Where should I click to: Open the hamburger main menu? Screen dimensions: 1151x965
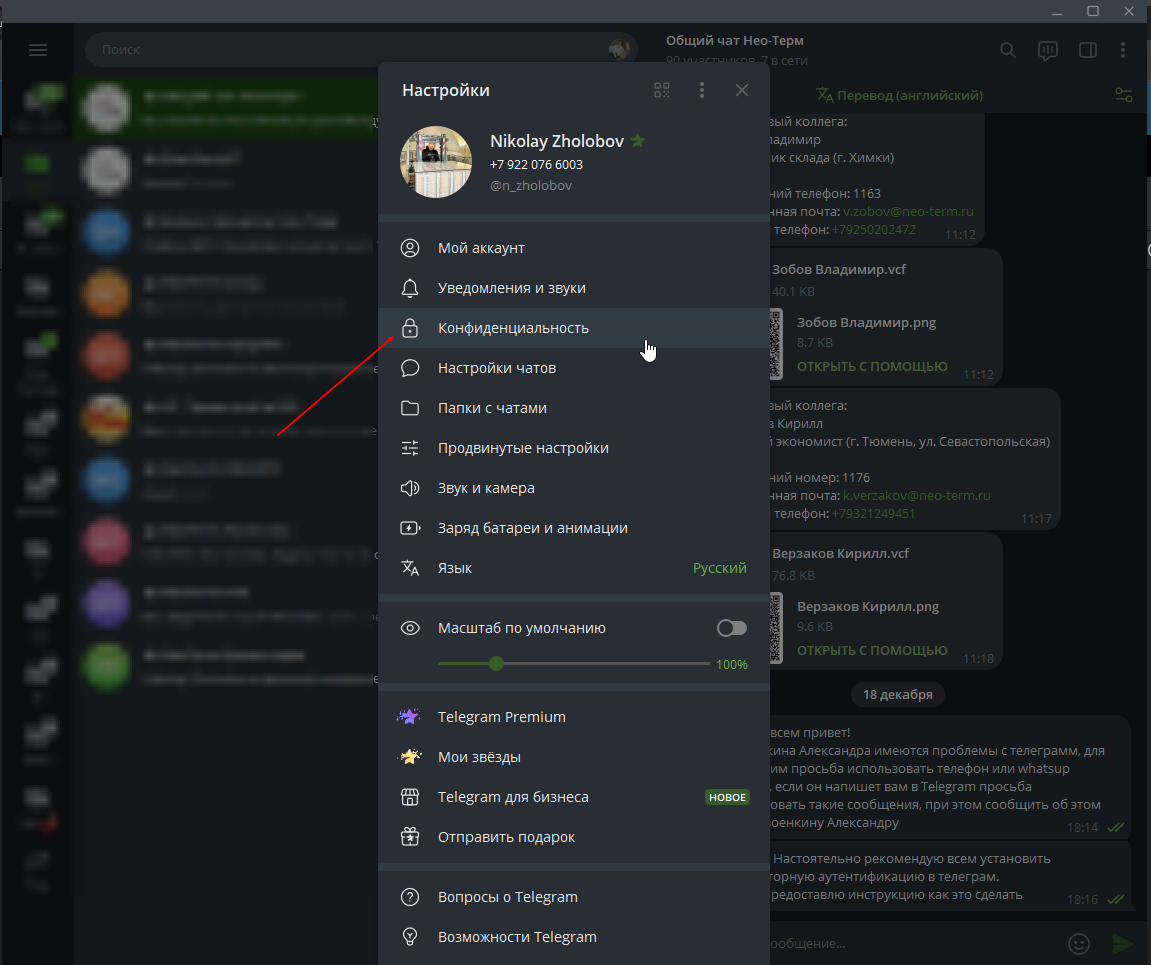pyautogui.click(x=38, y=50)
